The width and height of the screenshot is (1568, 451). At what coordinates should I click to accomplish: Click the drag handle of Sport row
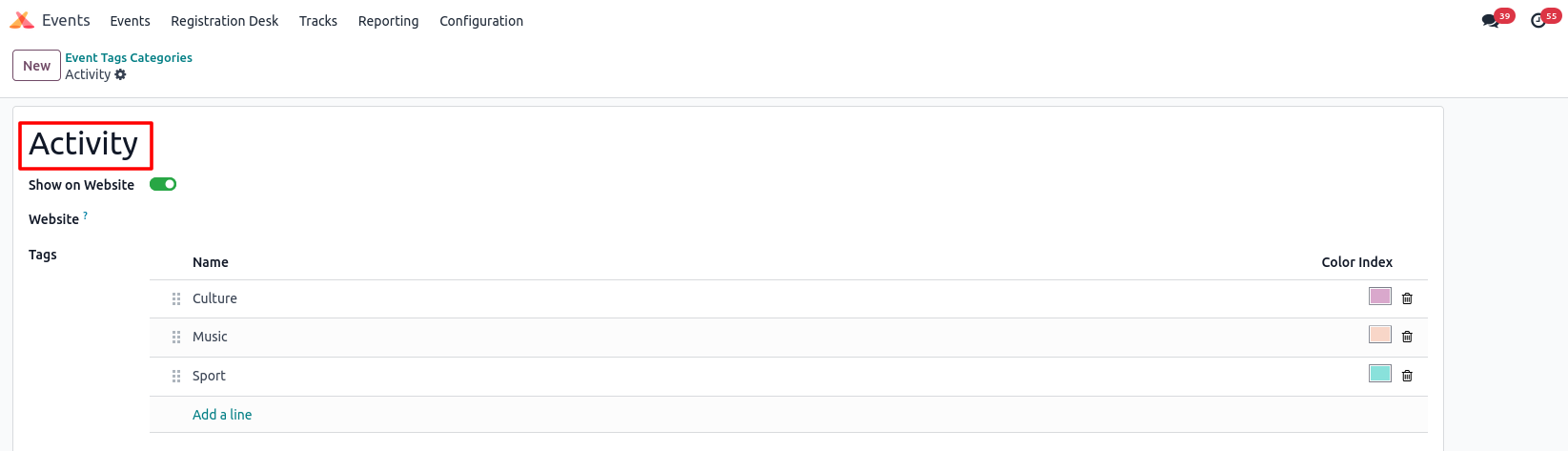[176, 376]
